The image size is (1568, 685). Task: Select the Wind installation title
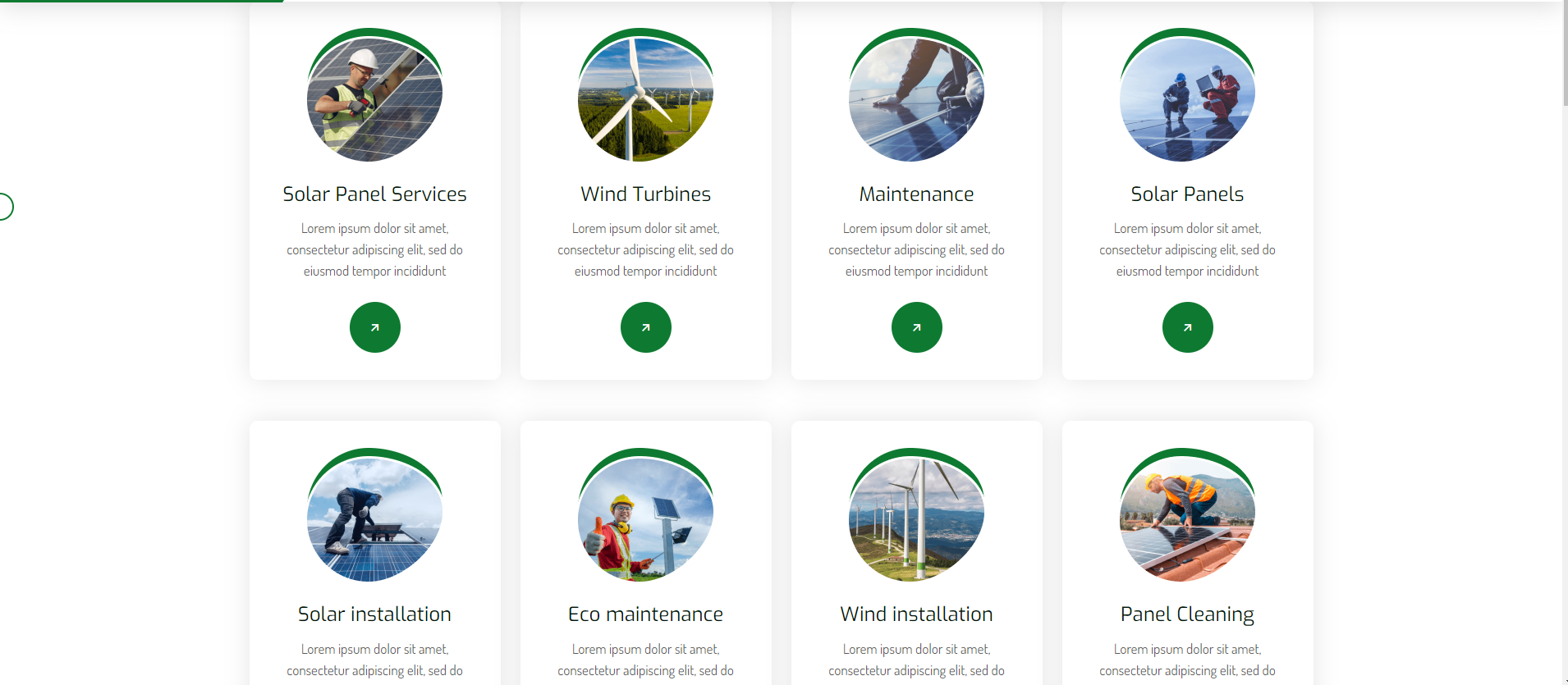[916, 614]
